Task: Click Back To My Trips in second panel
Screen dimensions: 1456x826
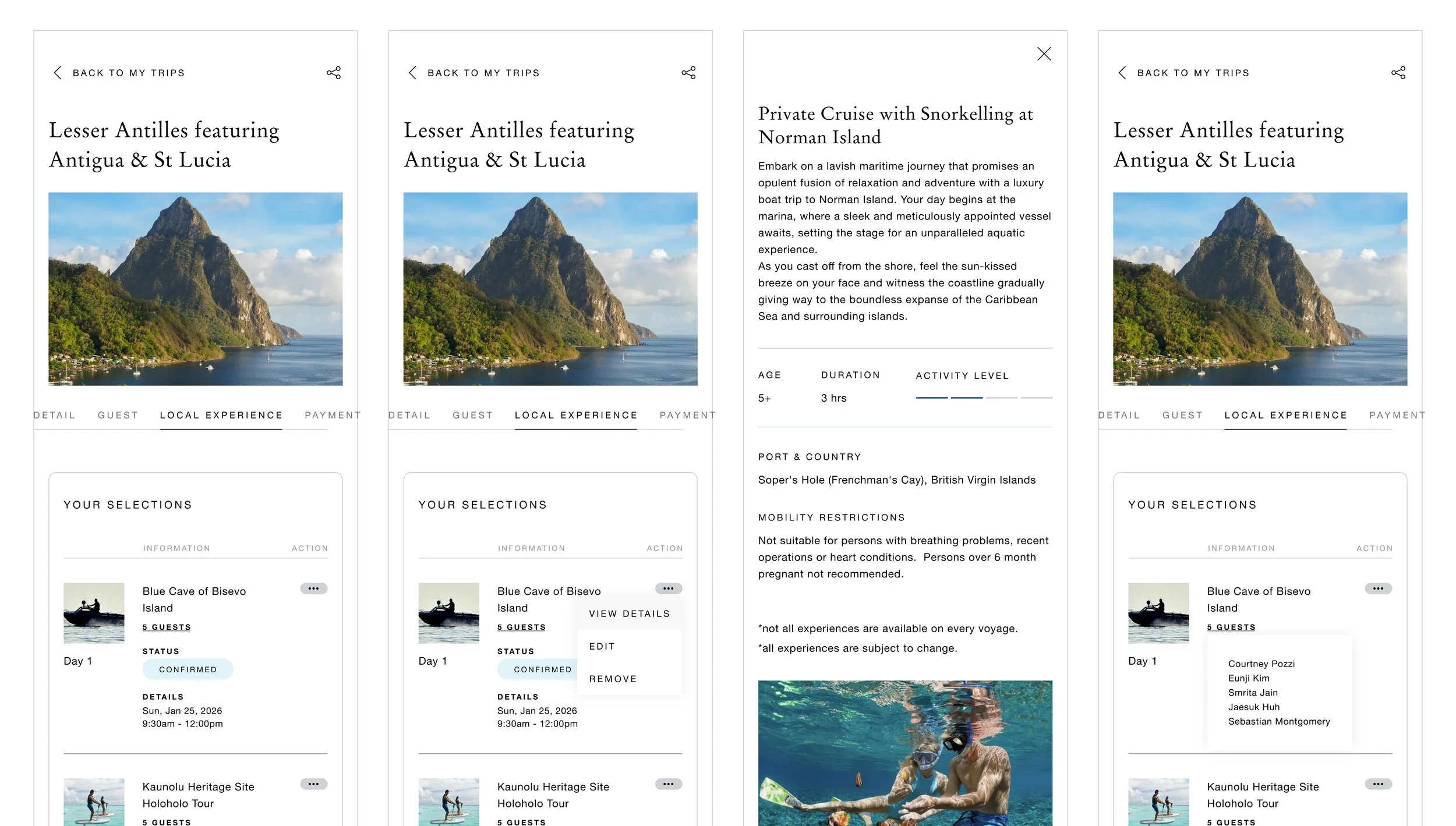Action: (x=483, y=73)
